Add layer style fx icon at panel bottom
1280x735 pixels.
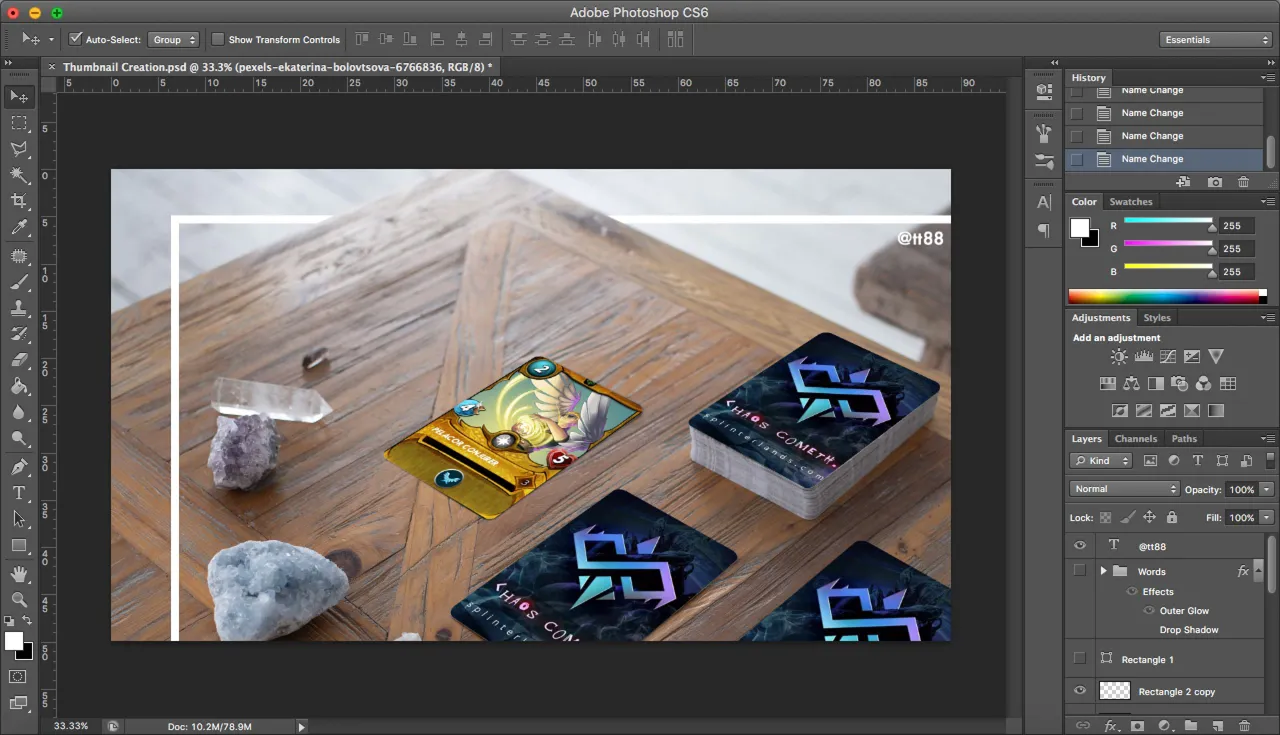pyautogui.click(x=1112, y=726)
